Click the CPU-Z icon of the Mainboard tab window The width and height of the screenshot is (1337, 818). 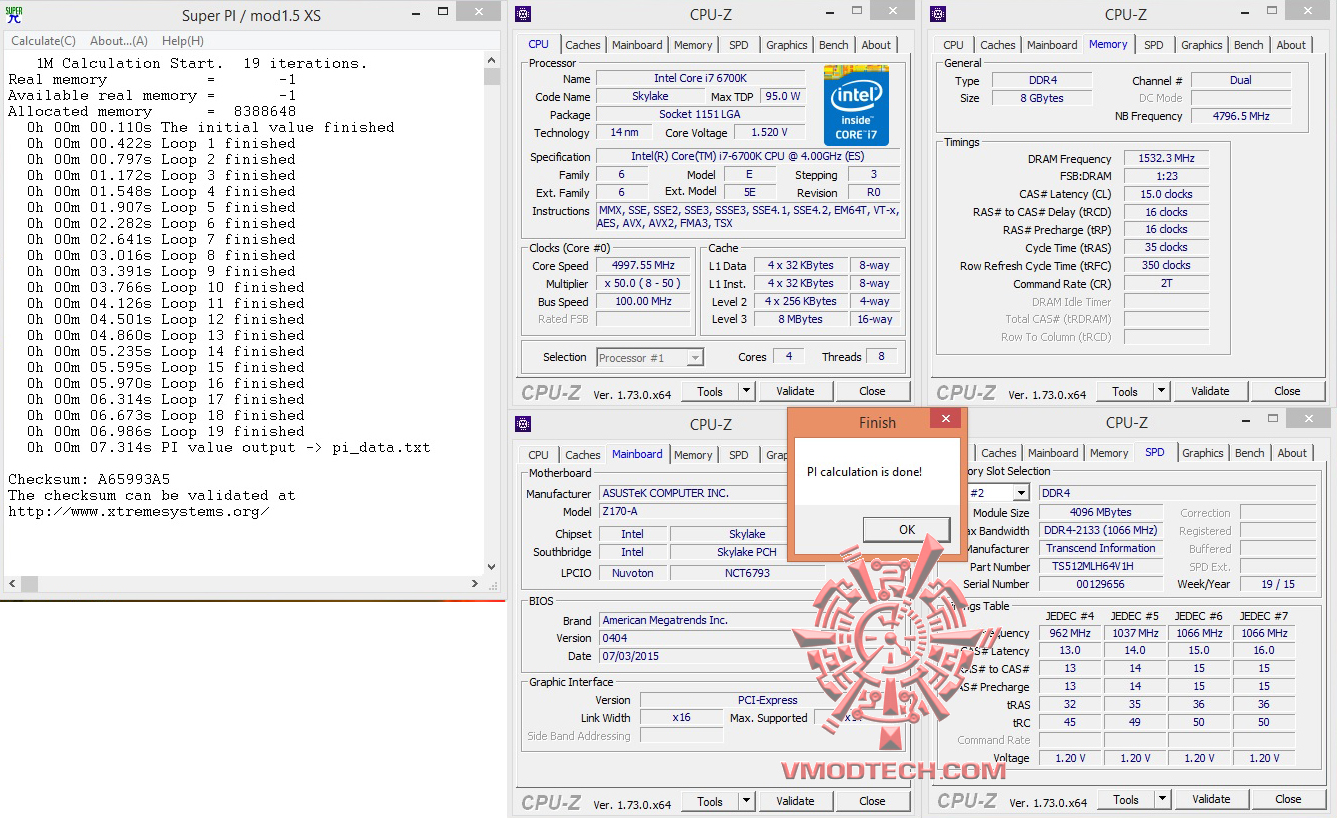[524, 424]
